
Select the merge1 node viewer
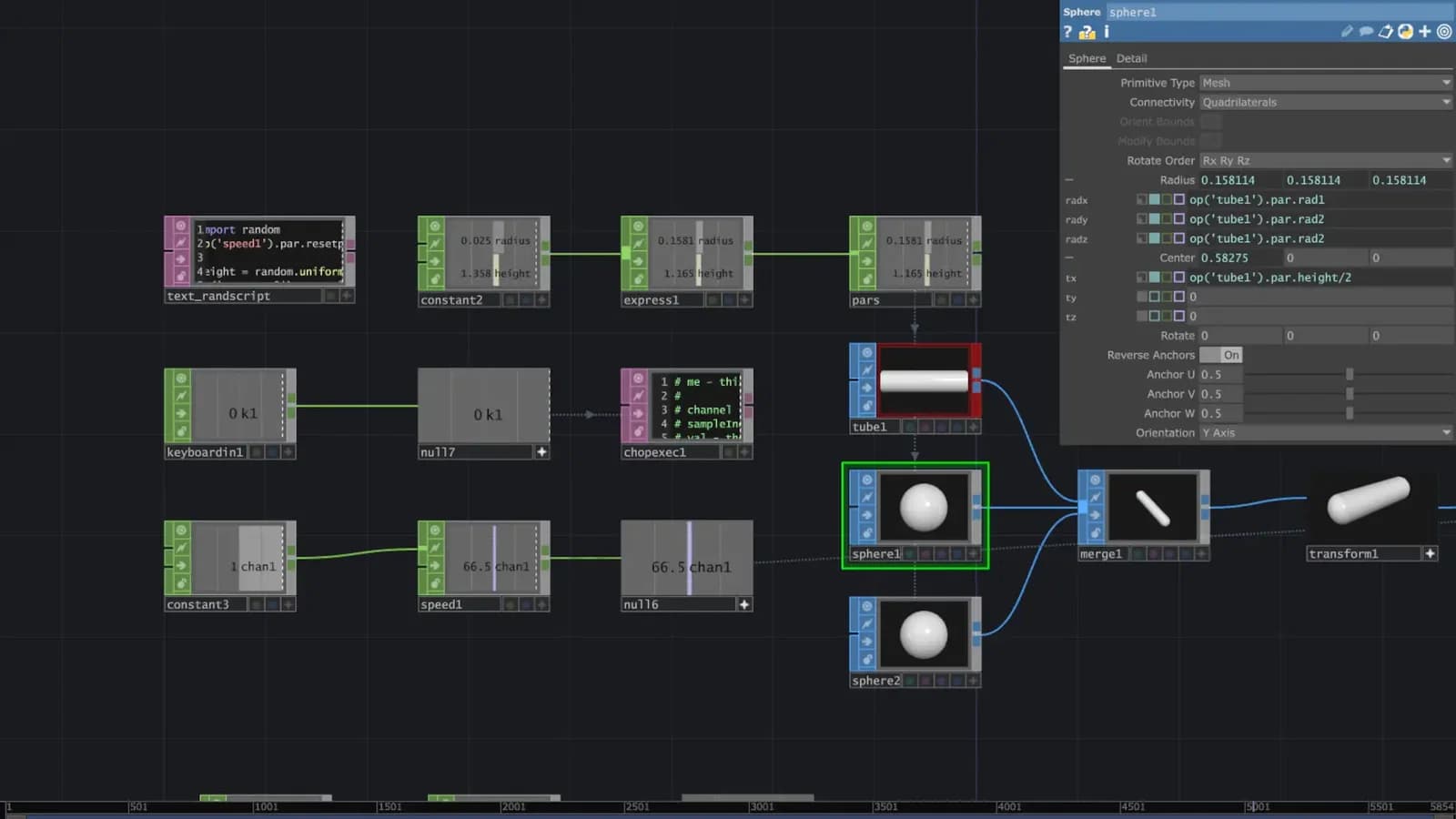(1151, 508)
